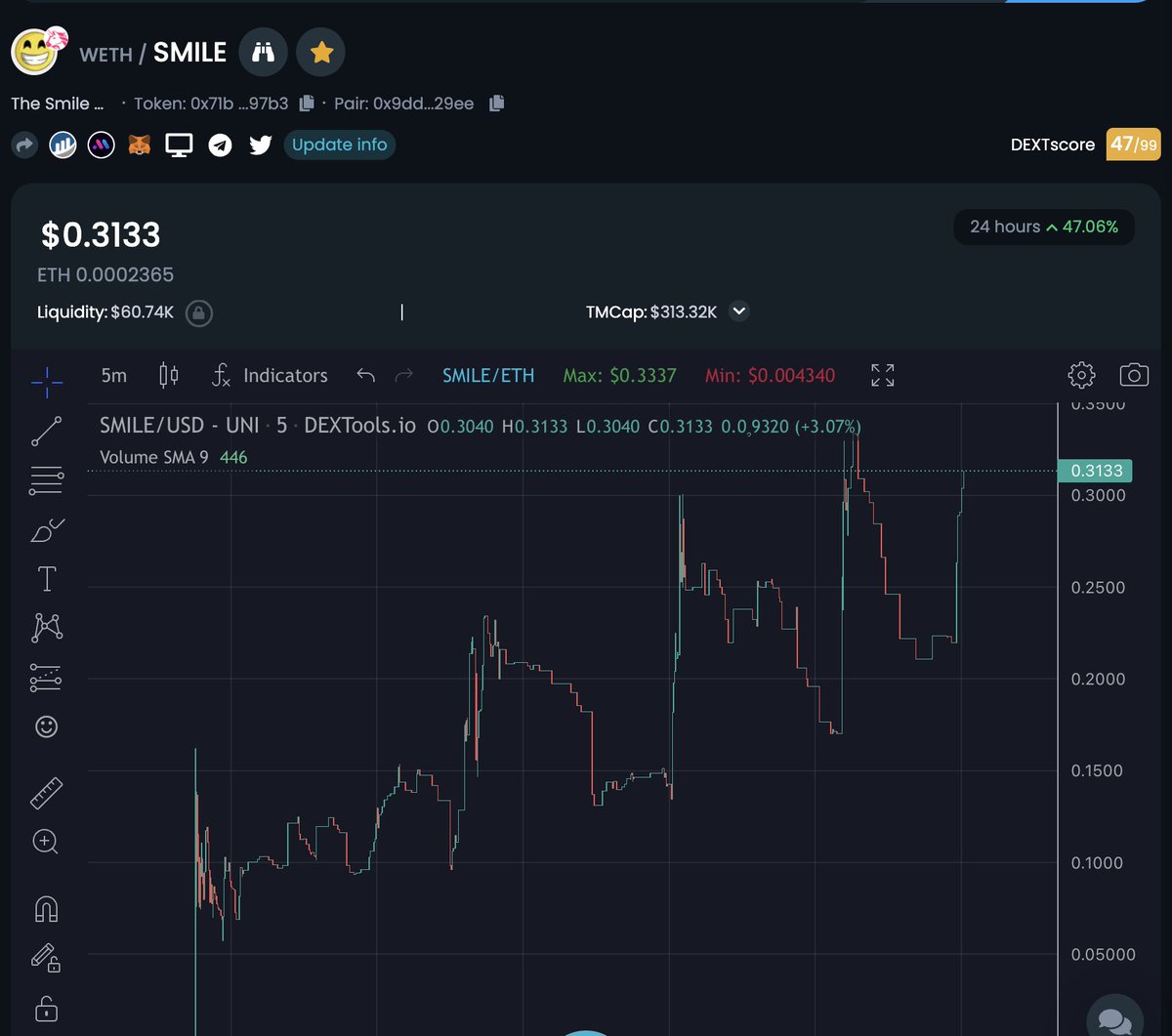Lock all drawings with the padlock tool
The image size is (1172, 1036).
tap(45, 1009)
